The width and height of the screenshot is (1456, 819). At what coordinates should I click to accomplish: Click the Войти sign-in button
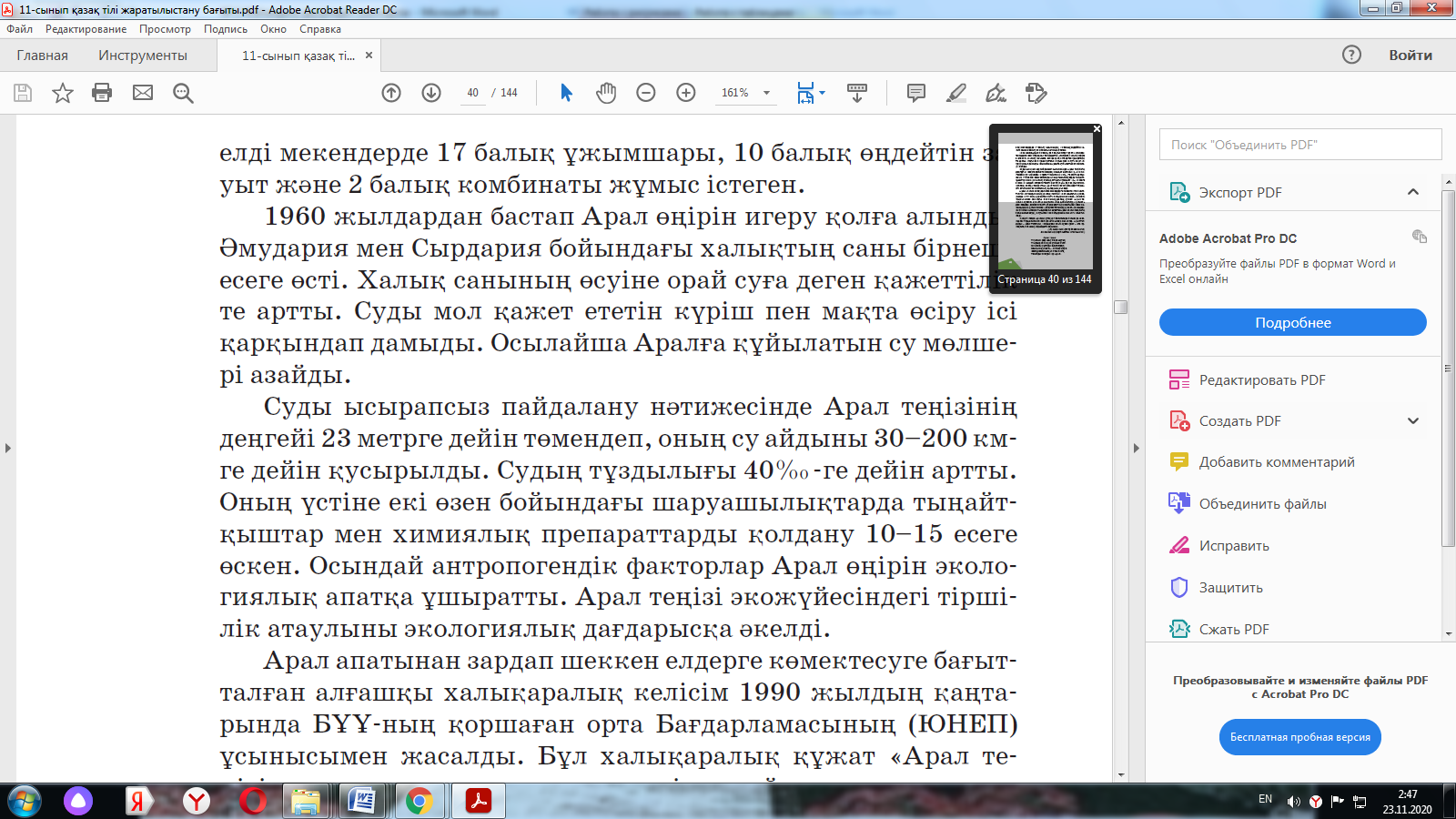click(x=1410, y=56)
